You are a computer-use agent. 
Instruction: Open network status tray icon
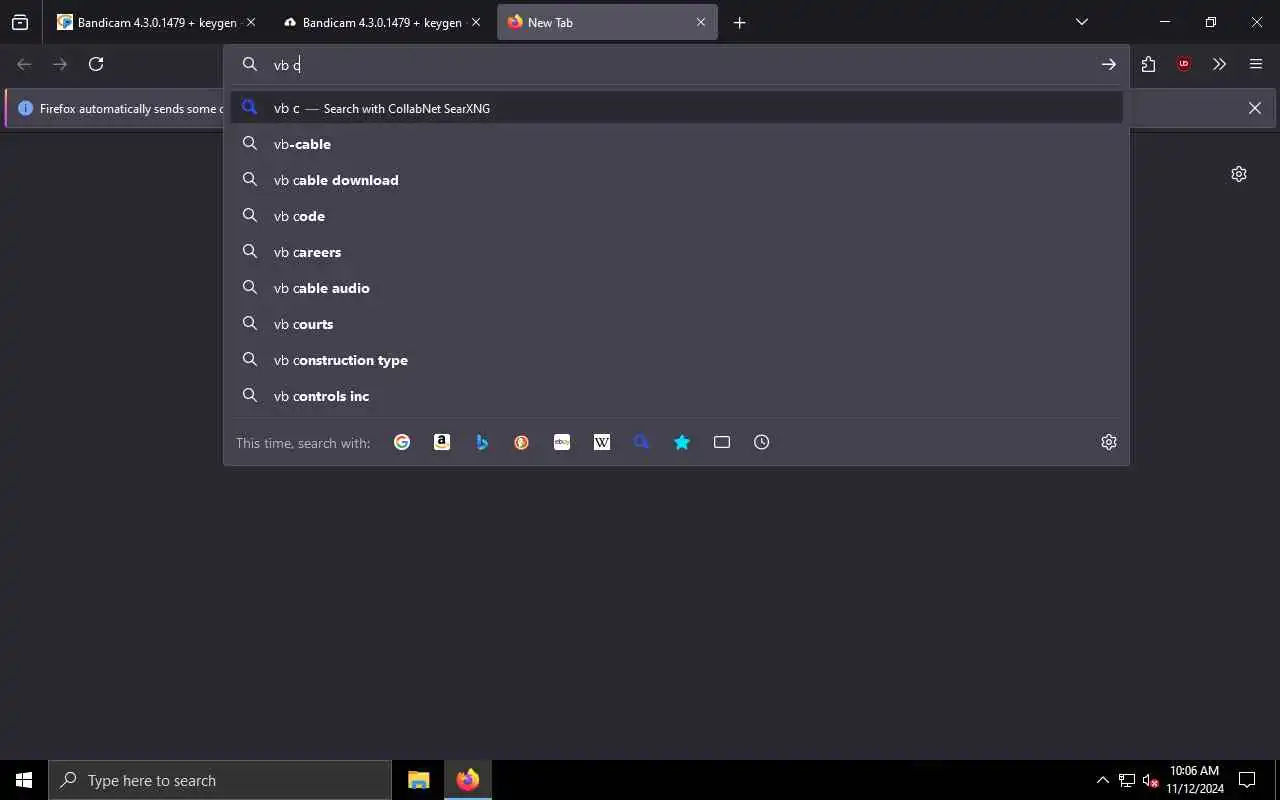click(1127, 780)
